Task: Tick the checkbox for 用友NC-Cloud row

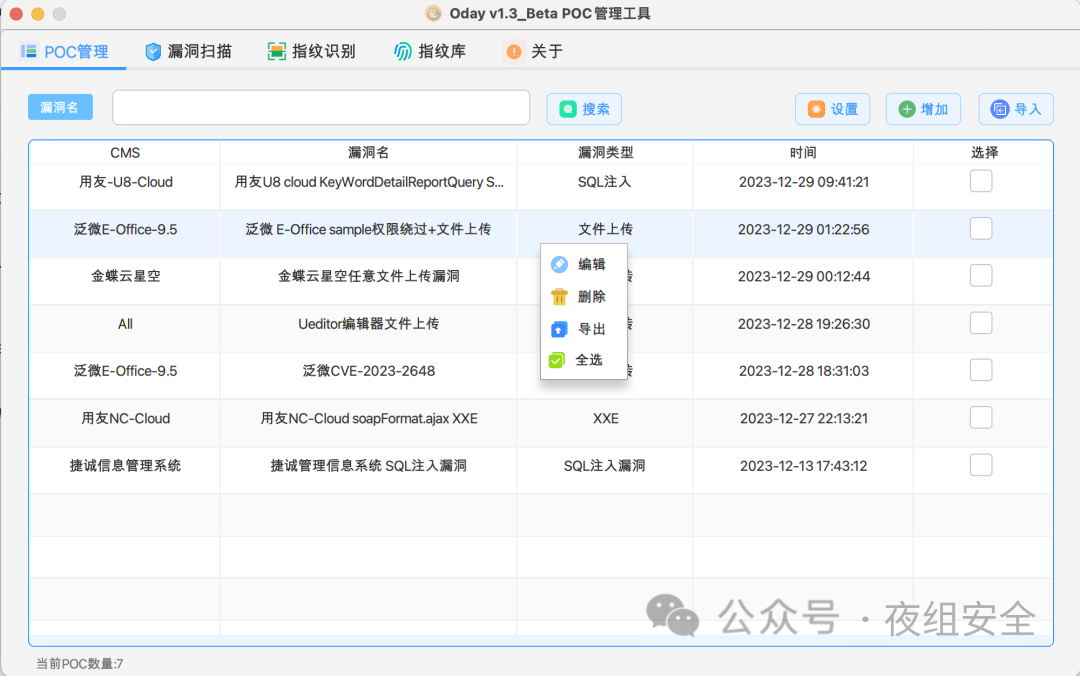Action: click(x=981, y=418)
